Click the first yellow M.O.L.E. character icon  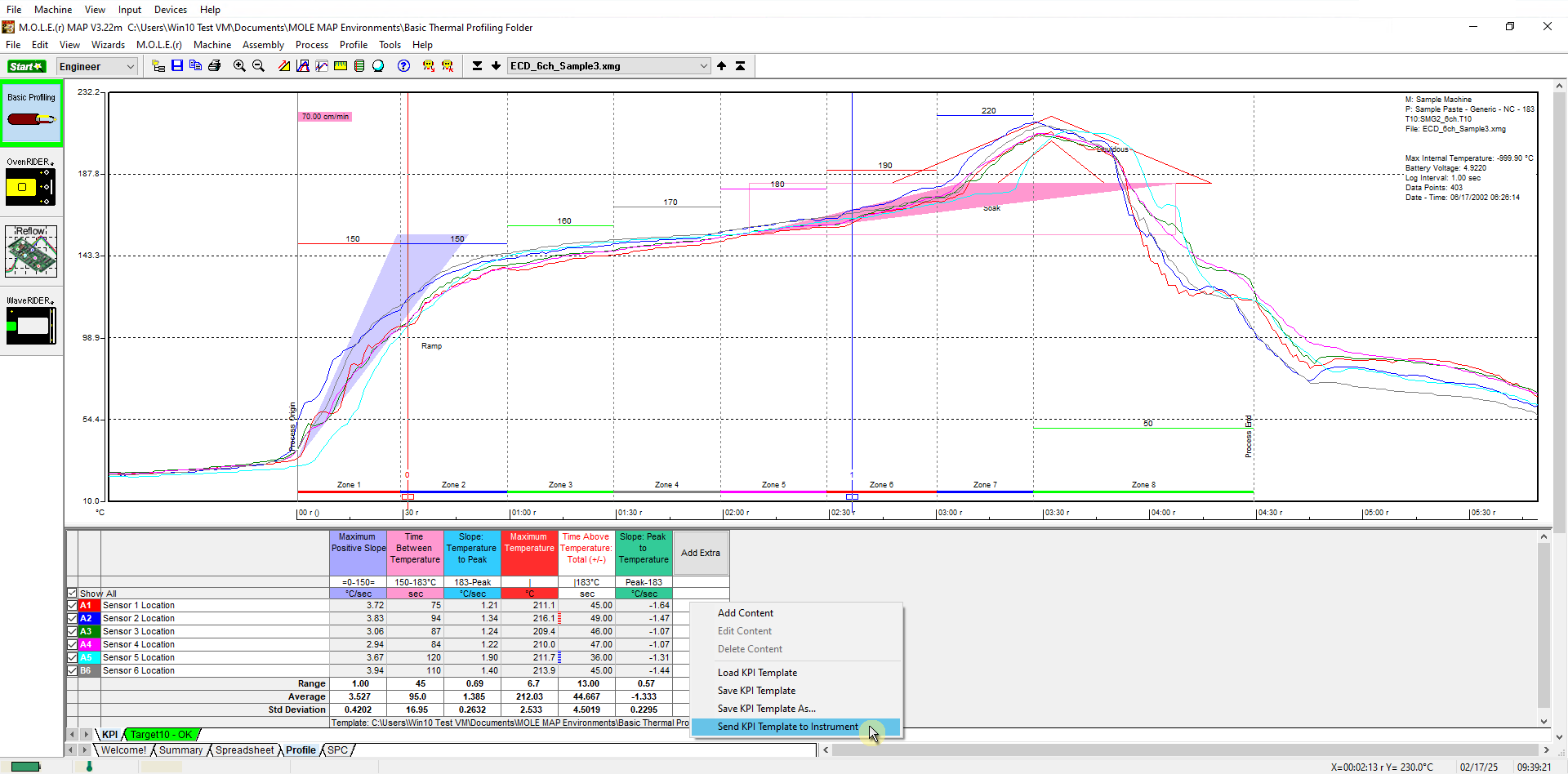pyautogui.click(x=428, y=66)
